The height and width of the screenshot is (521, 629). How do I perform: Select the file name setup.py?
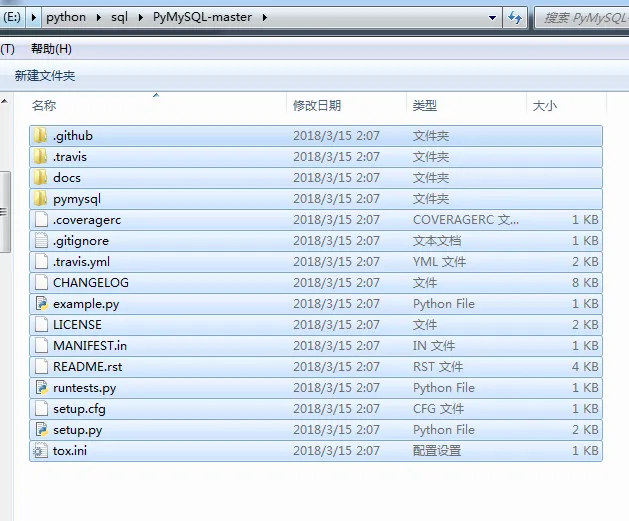coord(78,430)
